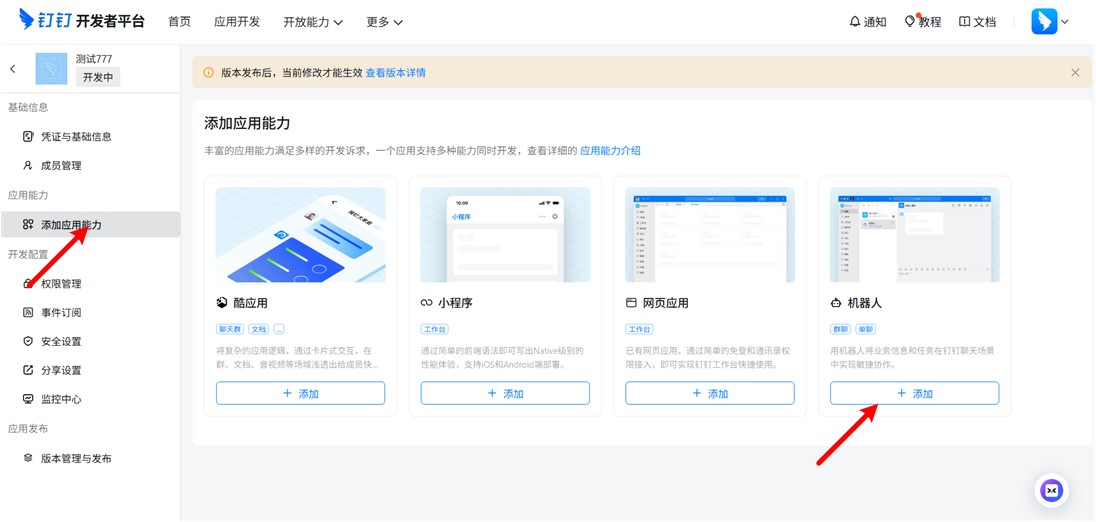1096x522 pixels.
Task: Switch to 应用开发 in top navigation
Action: point(237,22)
